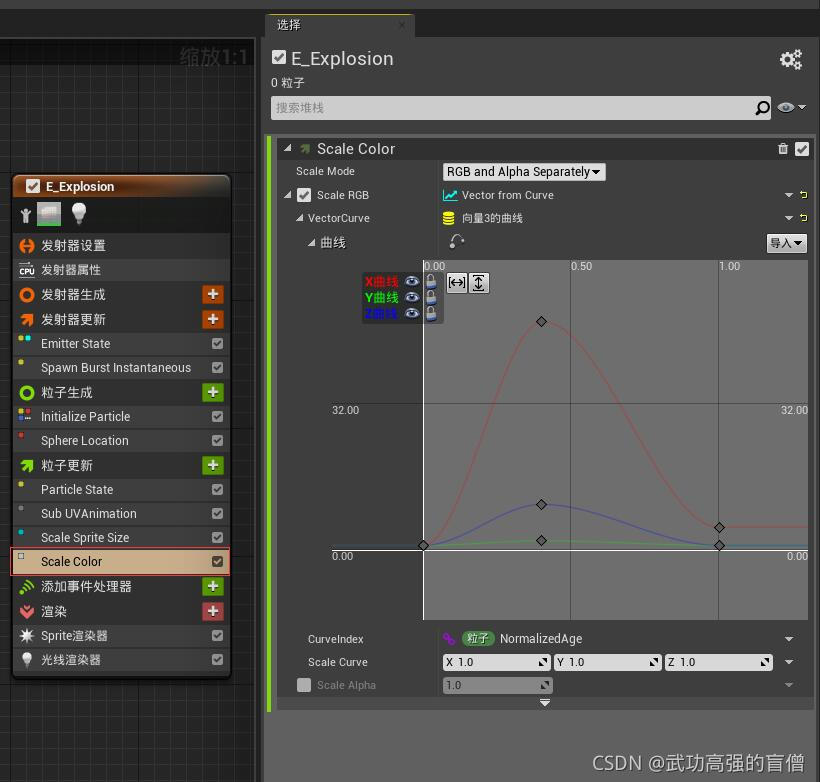
Task: Expand advanced options arrow below Scale Alpha
Action: (x=544, y=702)
